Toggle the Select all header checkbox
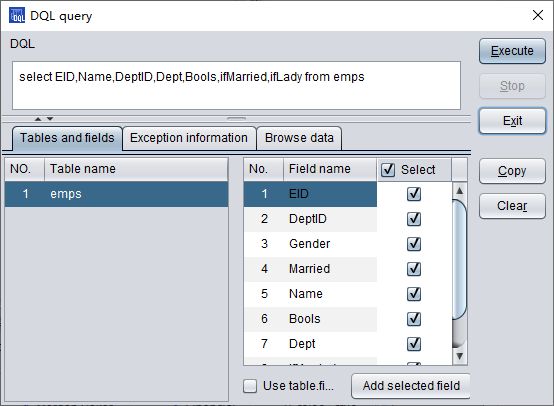The height and width of the screenshot is (406, 554). 388,170
